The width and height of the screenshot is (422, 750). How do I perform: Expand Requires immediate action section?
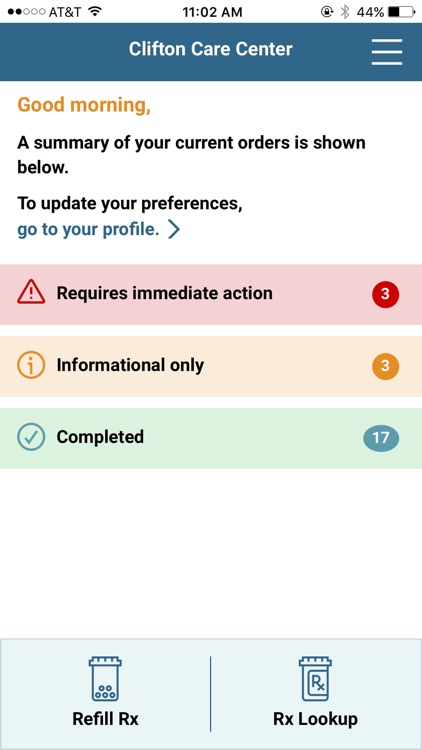(x=211, y=294)
